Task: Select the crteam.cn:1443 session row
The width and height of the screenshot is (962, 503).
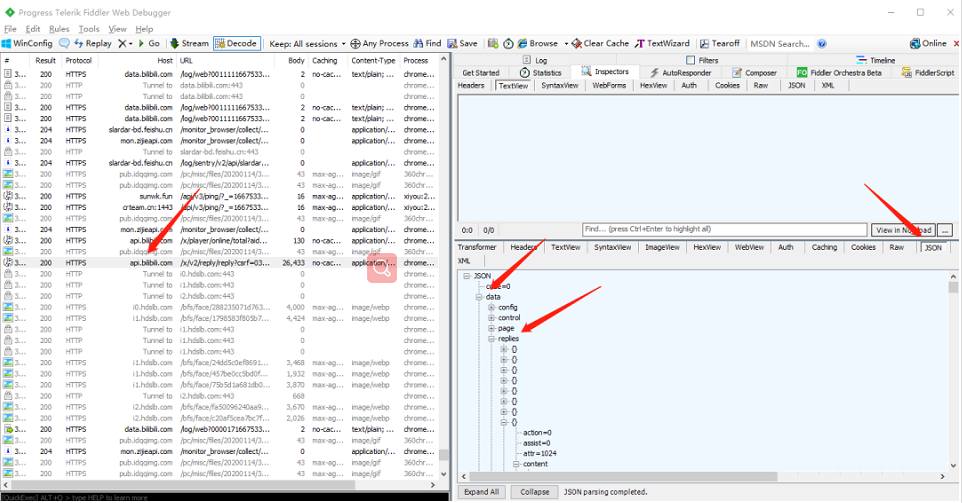Action: pyautogui.click(x=220, y=207)
